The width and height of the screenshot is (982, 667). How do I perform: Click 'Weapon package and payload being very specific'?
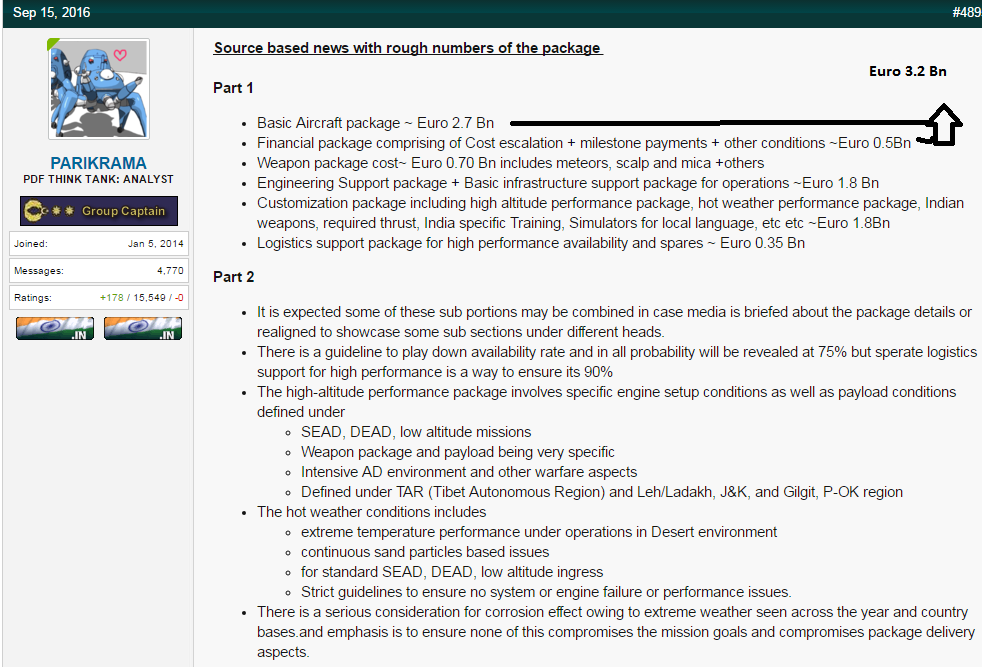coord(458,452)
